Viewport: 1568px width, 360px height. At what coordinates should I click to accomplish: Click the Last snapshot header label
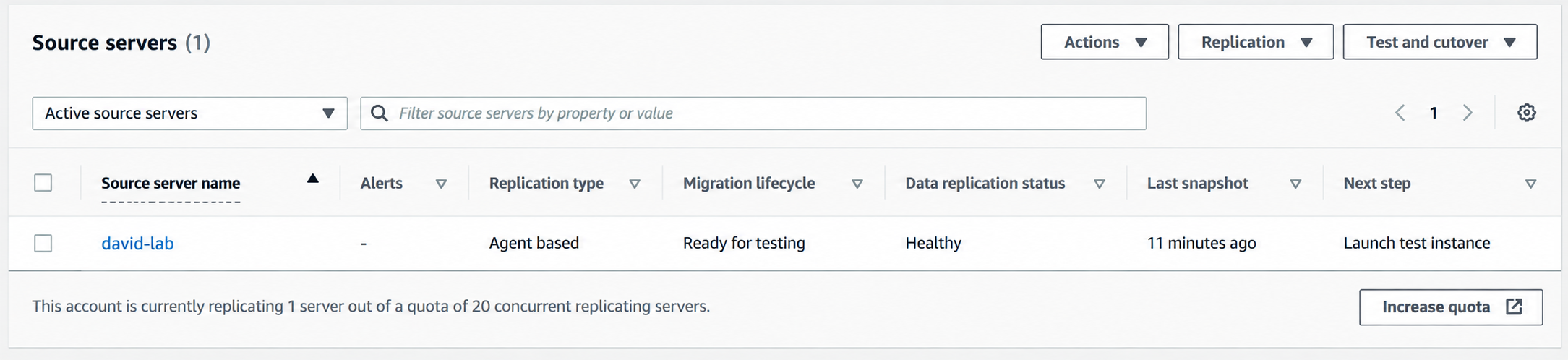point(1198,184)
